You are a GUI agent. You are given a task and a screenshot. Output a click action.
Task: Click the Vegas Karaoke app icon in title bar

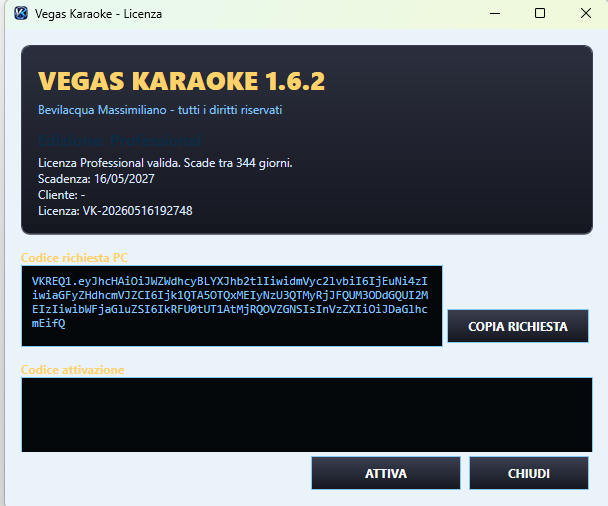[21, 14]
